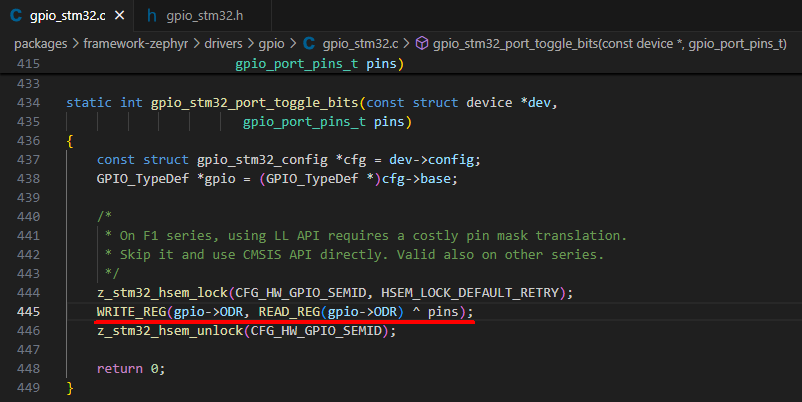Click CFG_HW_GPIO_SEMID on line 446

coord(316,331)
